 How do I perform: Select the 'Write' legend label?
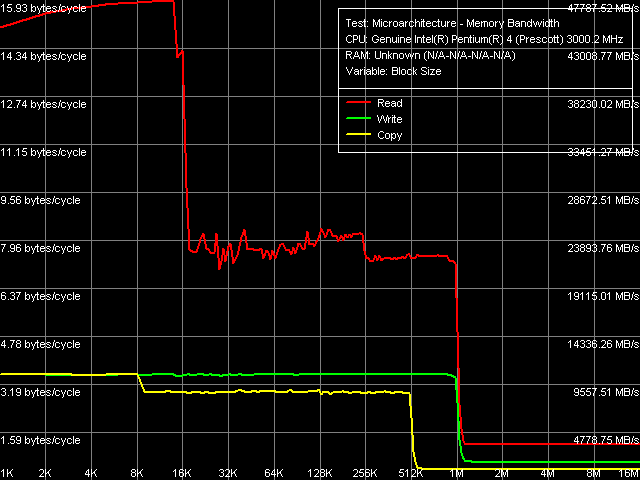(x=389, y=119)
